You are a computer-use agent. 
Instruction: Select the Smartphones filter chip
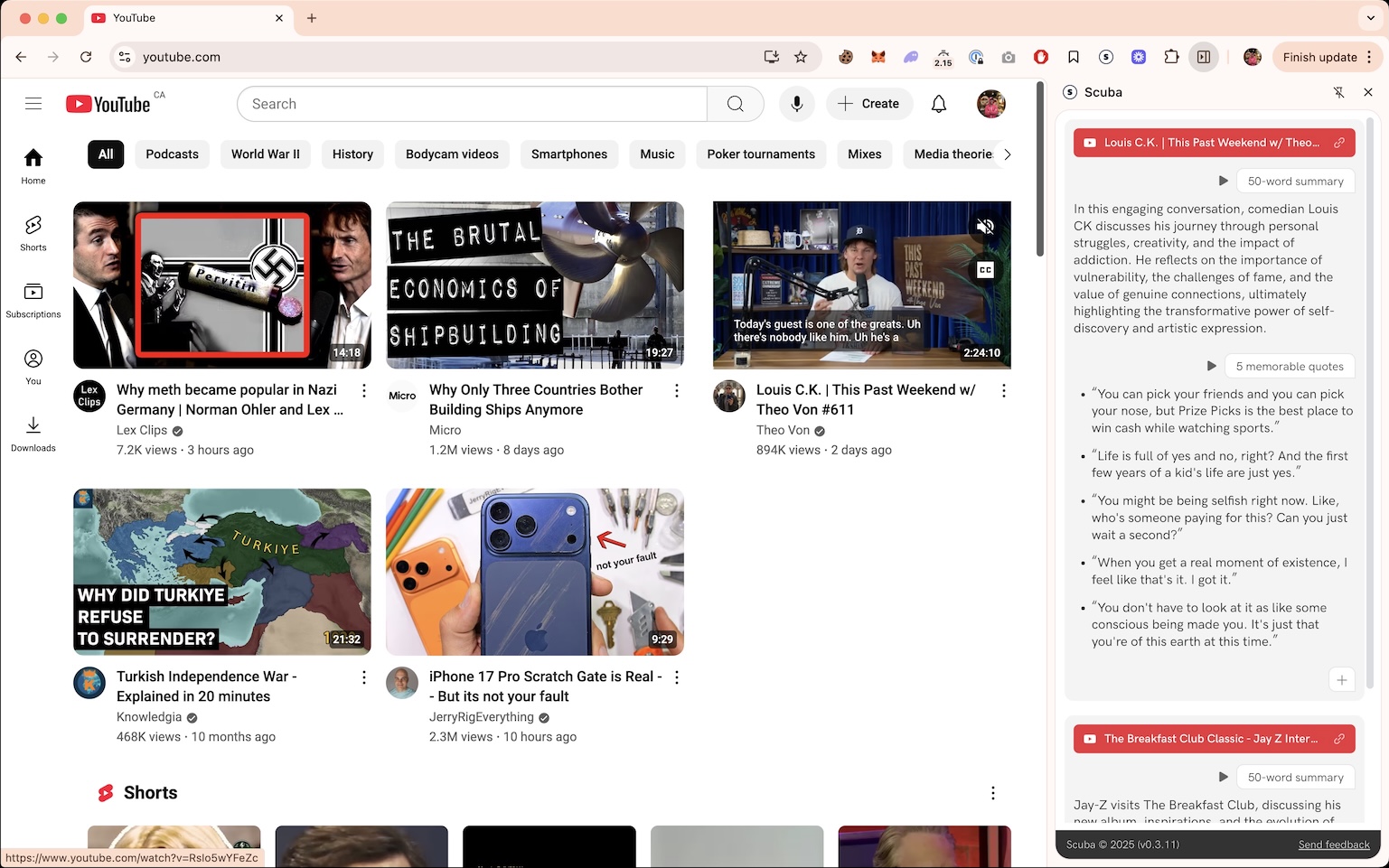[569, 154]
